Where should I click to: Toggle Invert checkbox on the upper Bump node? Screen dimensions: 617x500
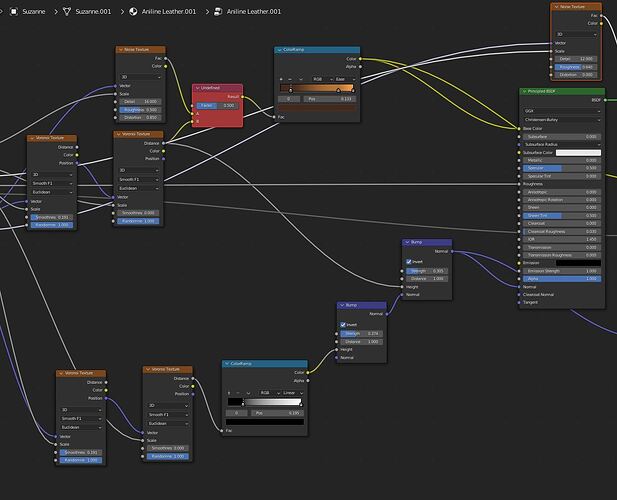pos(409,262)
